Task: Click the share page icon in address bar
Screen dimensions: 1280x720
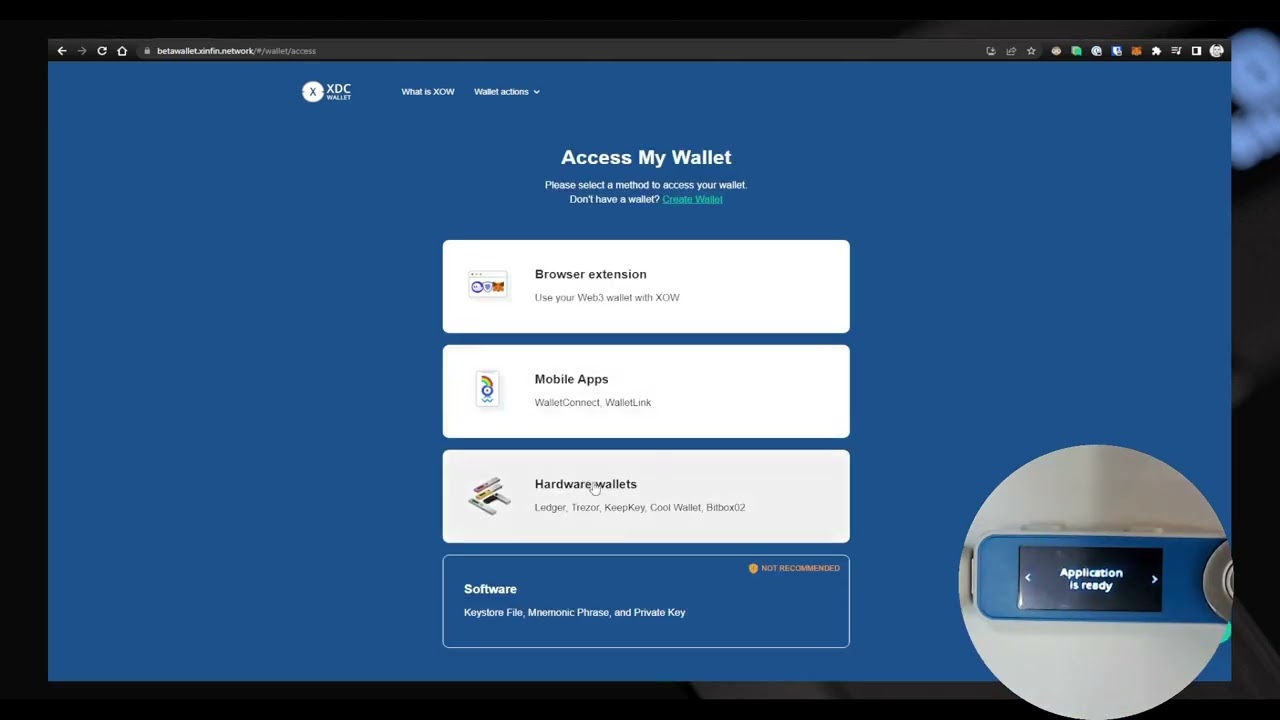Action: [1011, 51]
